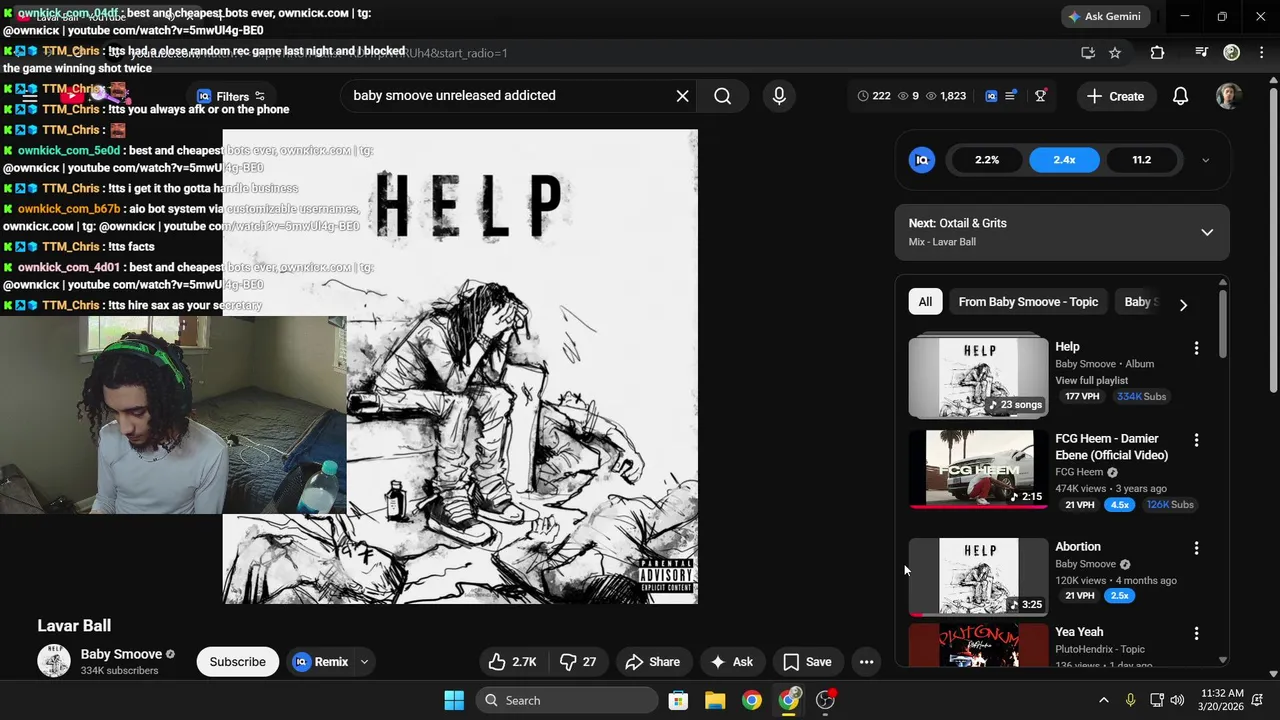Viewport: 1280px width, 720px height.
Task: Click Baby Smoove channel name under video
Action: 121,654
